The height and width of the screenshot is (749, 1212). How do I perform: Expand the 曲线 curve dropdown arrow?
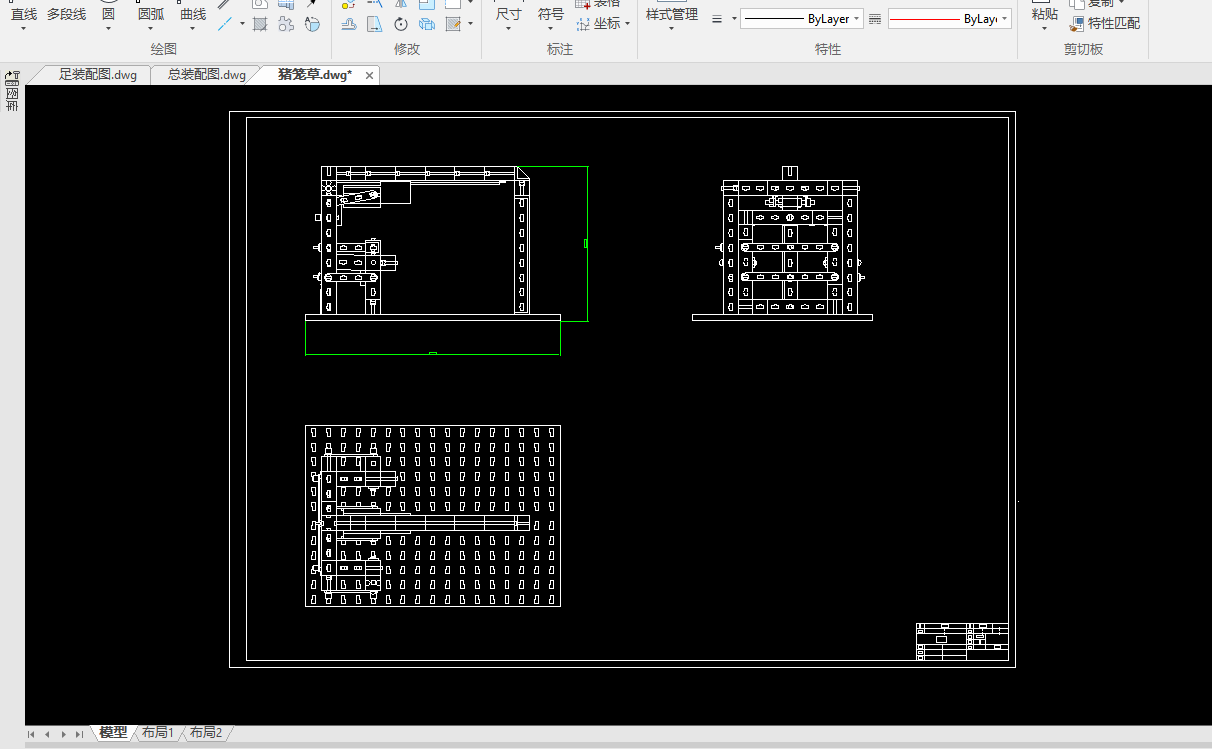pyautogui.click(x=193, y=29)
